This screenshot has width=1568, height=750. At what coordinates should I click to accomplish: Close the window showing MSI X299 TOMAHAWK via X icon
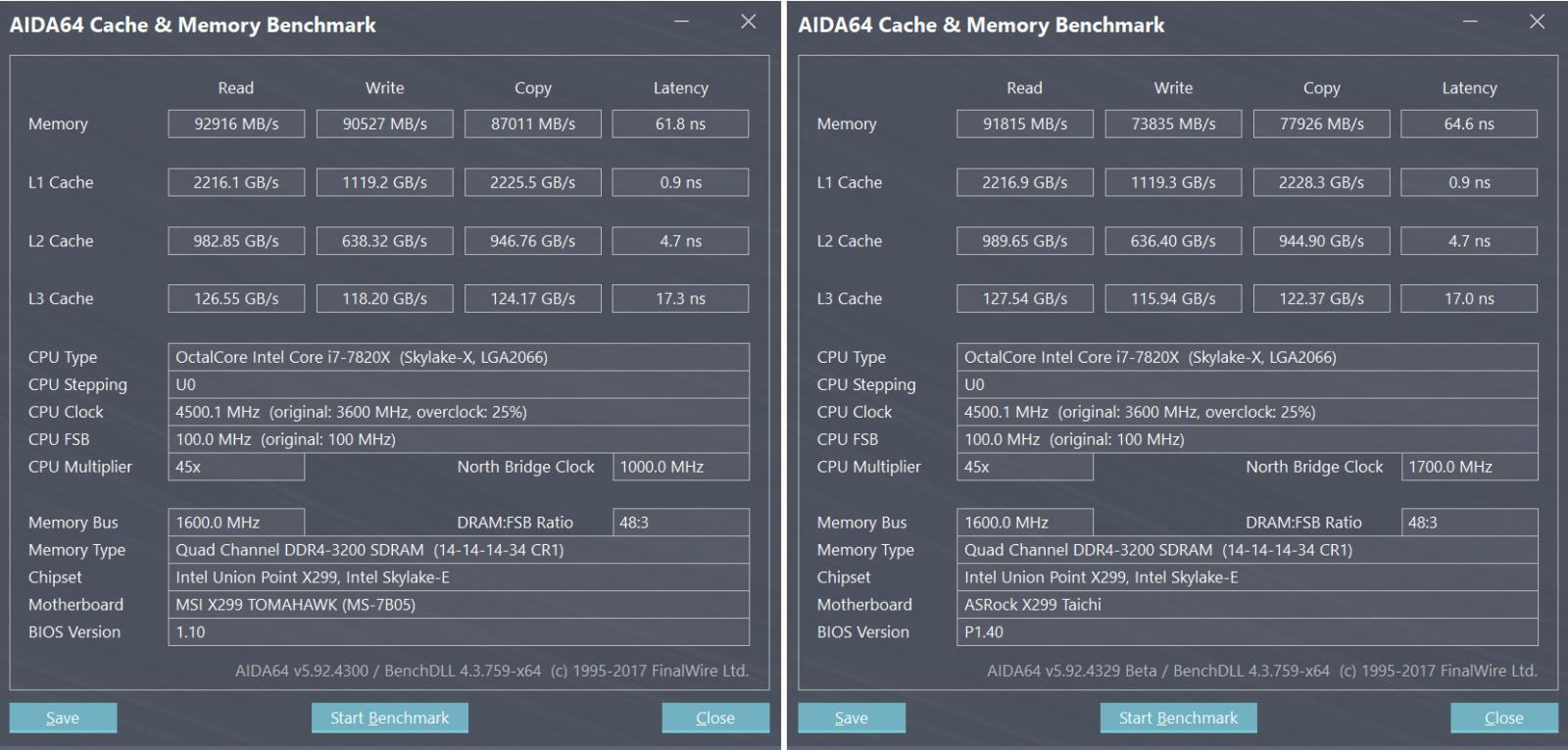tap(749, 22)
